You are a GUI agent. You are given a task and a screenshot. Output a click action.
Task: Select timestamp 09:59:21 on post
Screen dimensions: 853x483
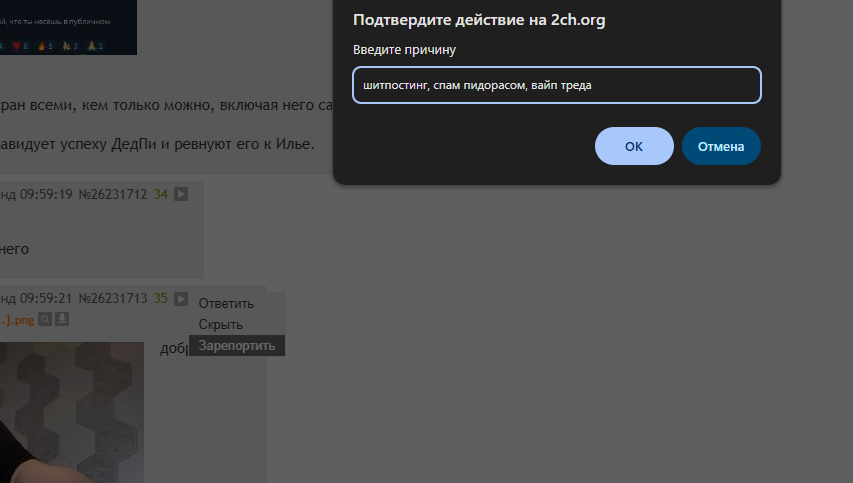tap(46, 299)
